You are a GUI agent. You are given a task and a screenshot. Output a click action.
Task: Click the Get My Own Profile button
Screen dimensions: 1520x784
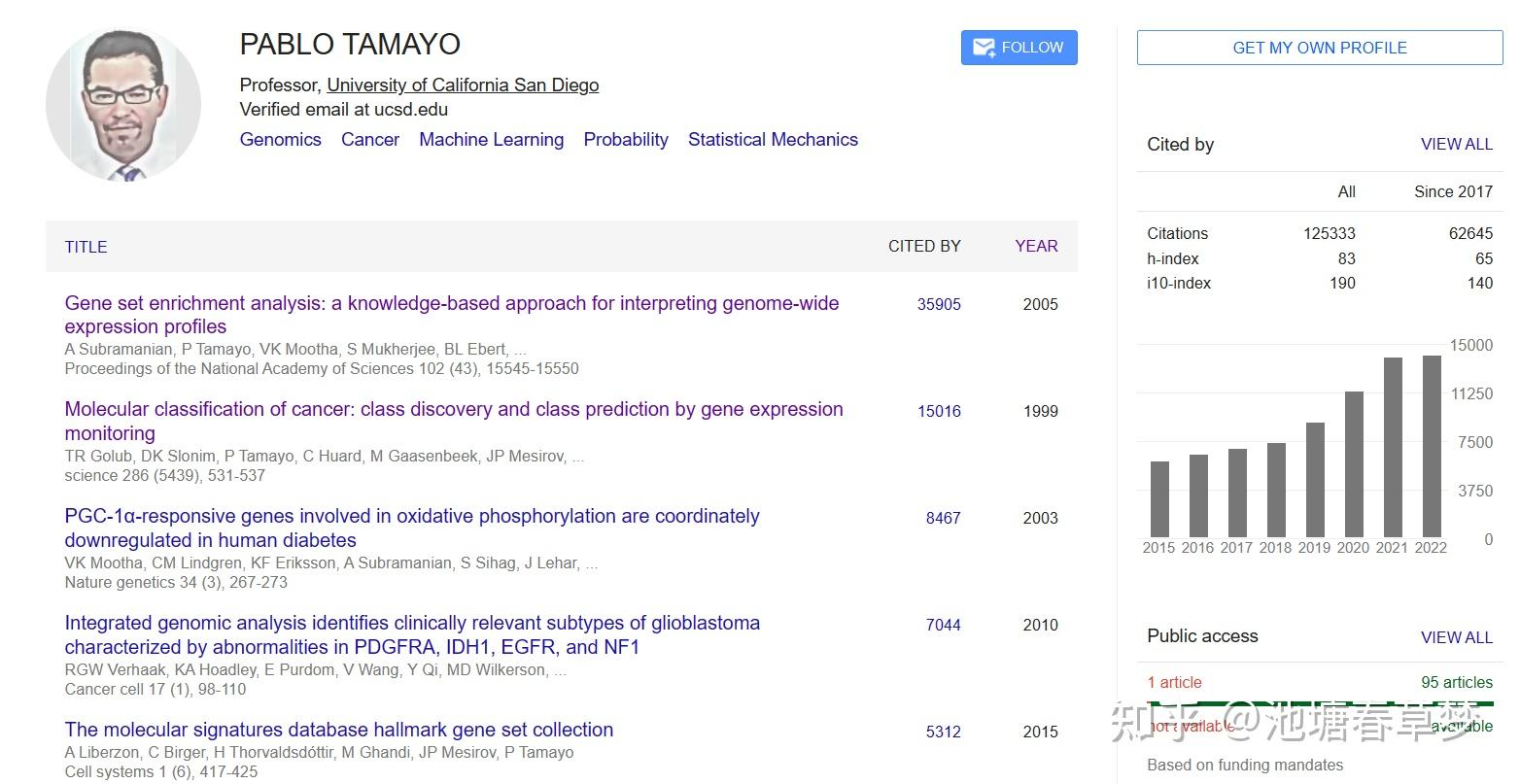(1319, 48)
